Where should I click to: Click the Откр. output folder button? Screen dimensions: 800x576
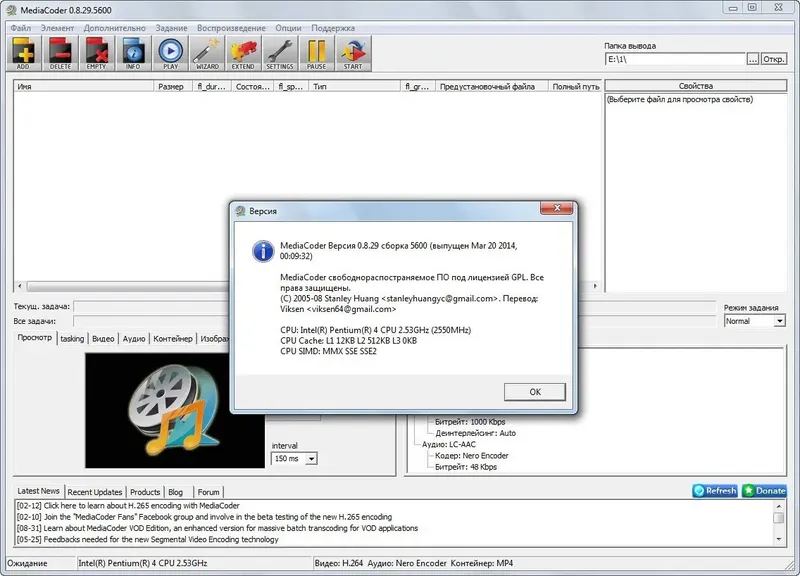point(773,59)
